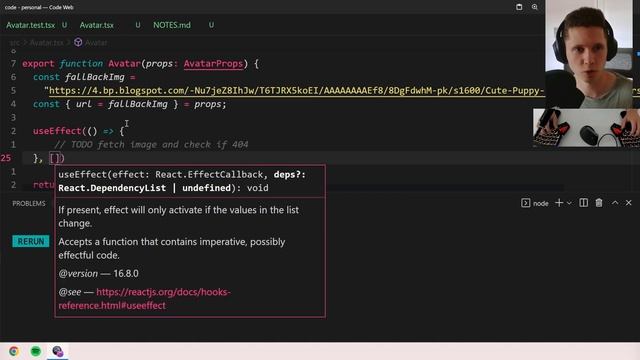Click the line 25 gutter number
The width and height of the screenshot is (640, 360).
click(x=6, y=158)
